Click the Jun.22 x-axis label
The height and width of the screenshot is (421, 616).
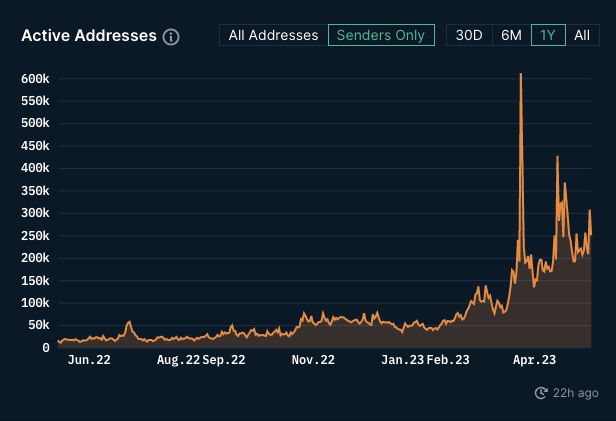coord(89,360)
